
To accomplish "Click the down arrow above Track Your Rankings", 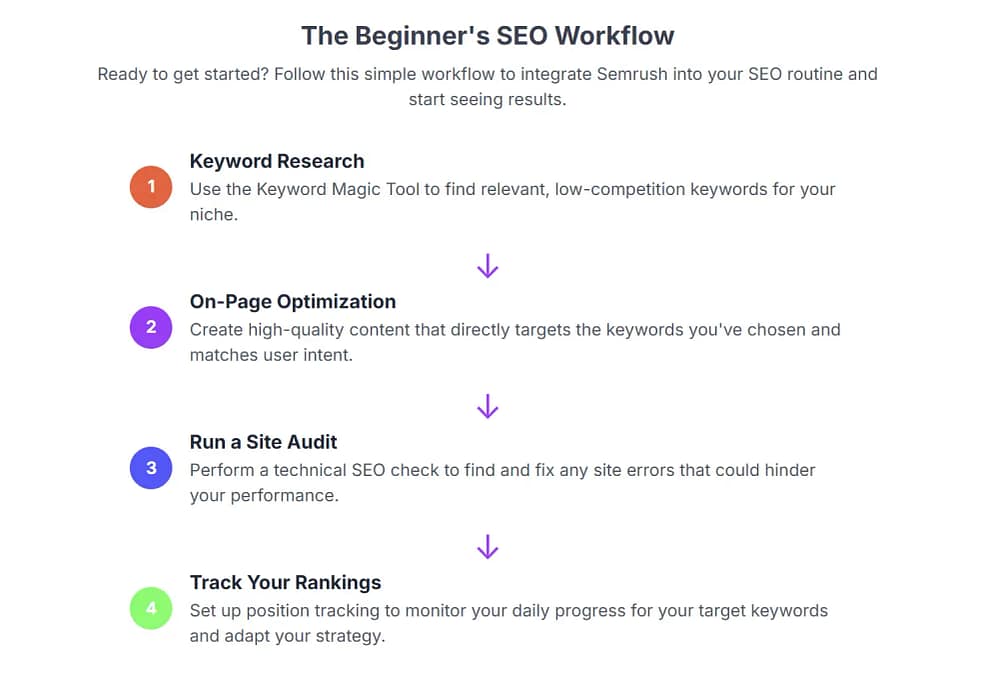I will coord(488,546).
